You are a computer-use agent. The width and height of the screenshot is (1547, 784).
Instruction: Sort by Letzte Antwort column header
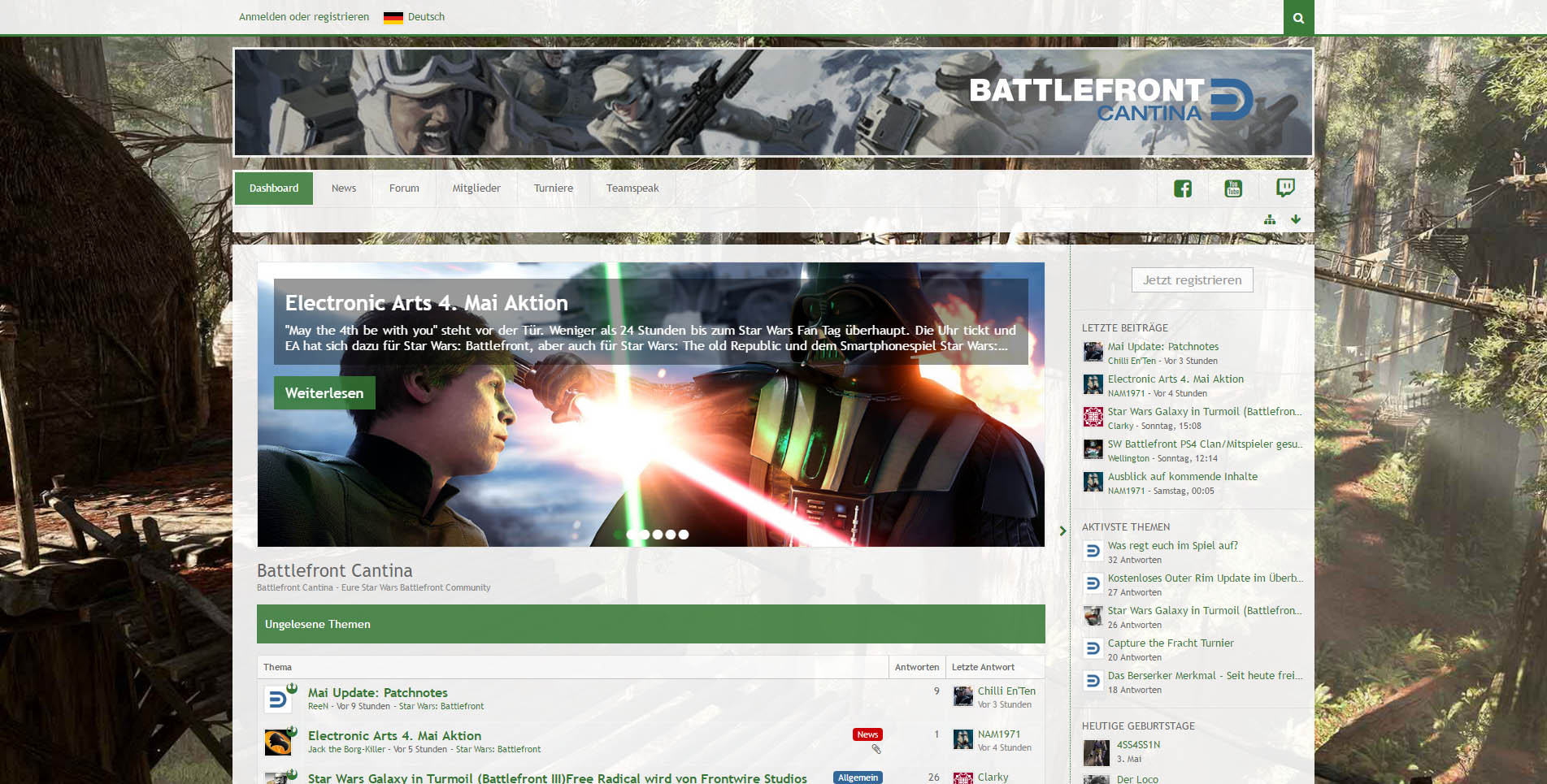click(x=983, y=667)
